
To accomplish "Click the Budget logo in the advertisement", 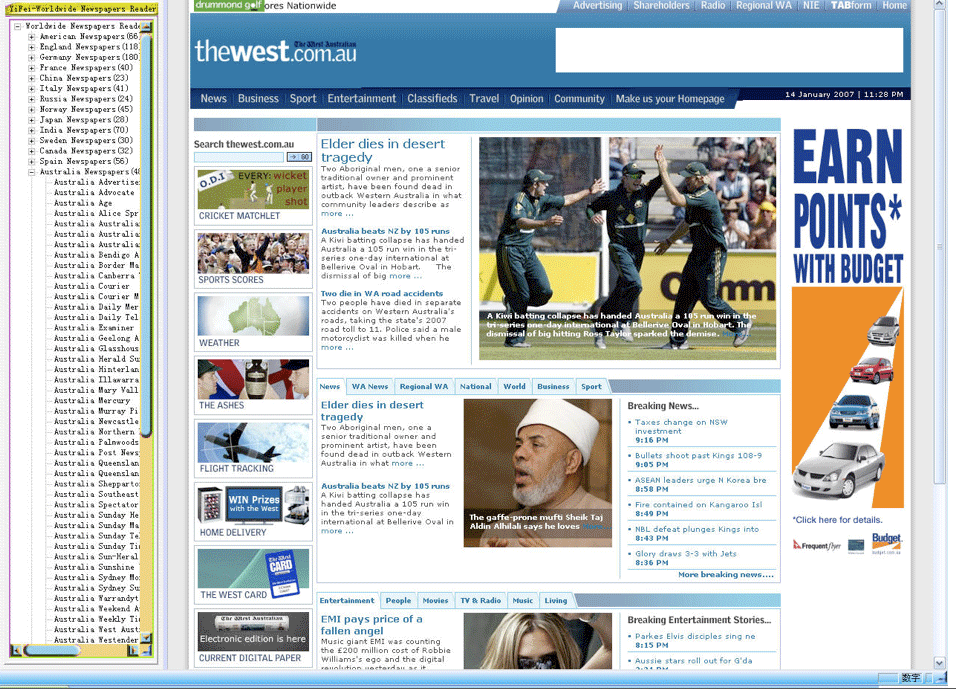I will 886,542.
